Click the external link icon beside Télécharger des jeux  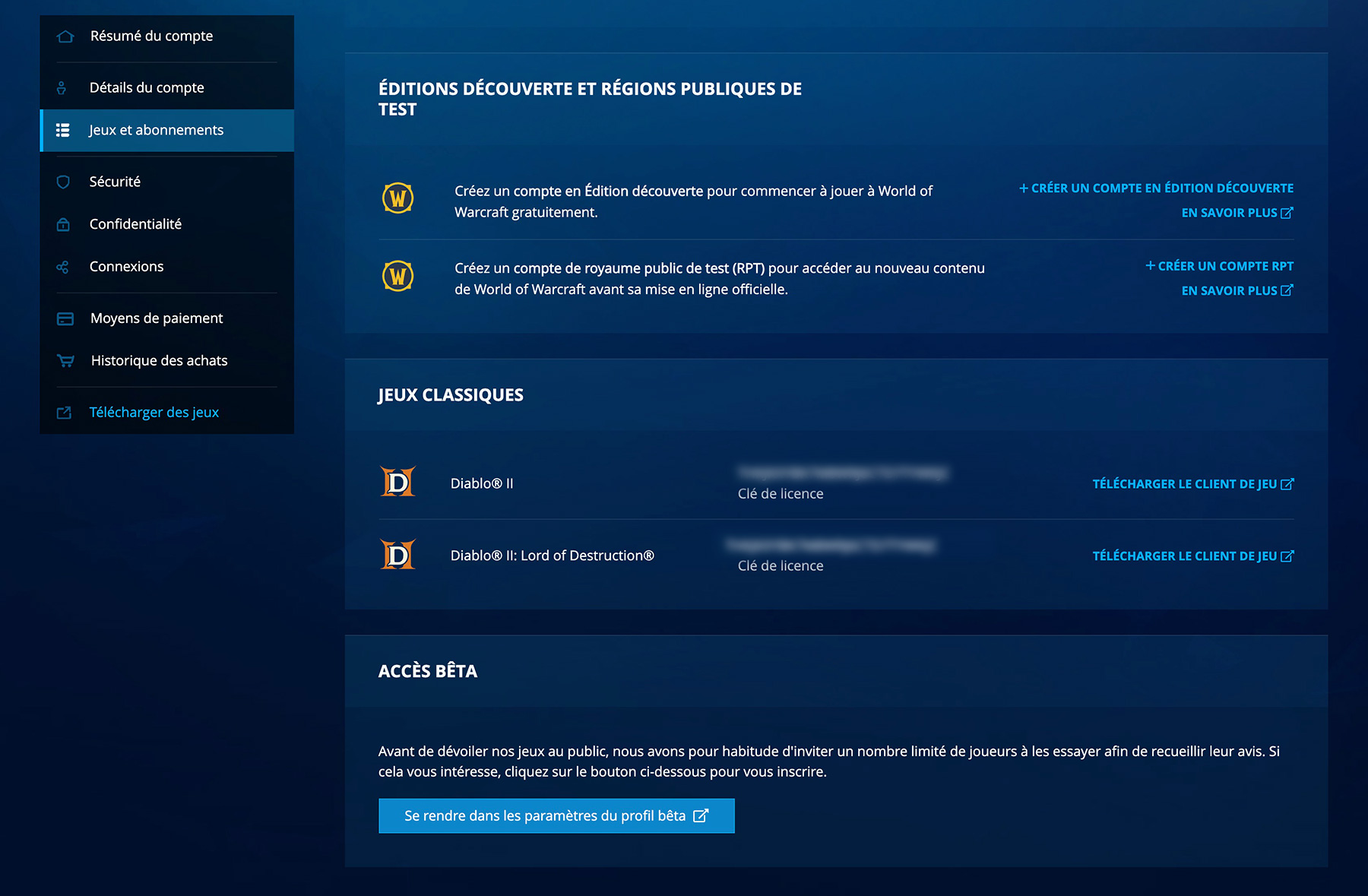(x=64, y=413)
